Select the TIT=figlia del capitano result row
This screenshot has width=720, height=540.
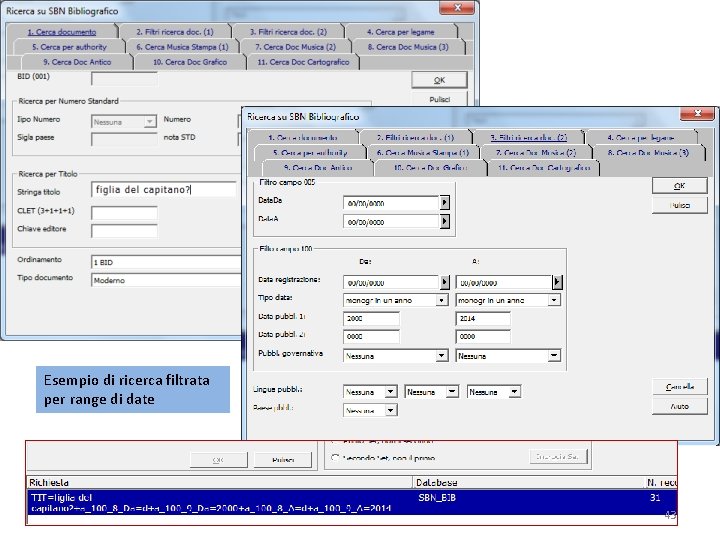[x=352, y=503]
